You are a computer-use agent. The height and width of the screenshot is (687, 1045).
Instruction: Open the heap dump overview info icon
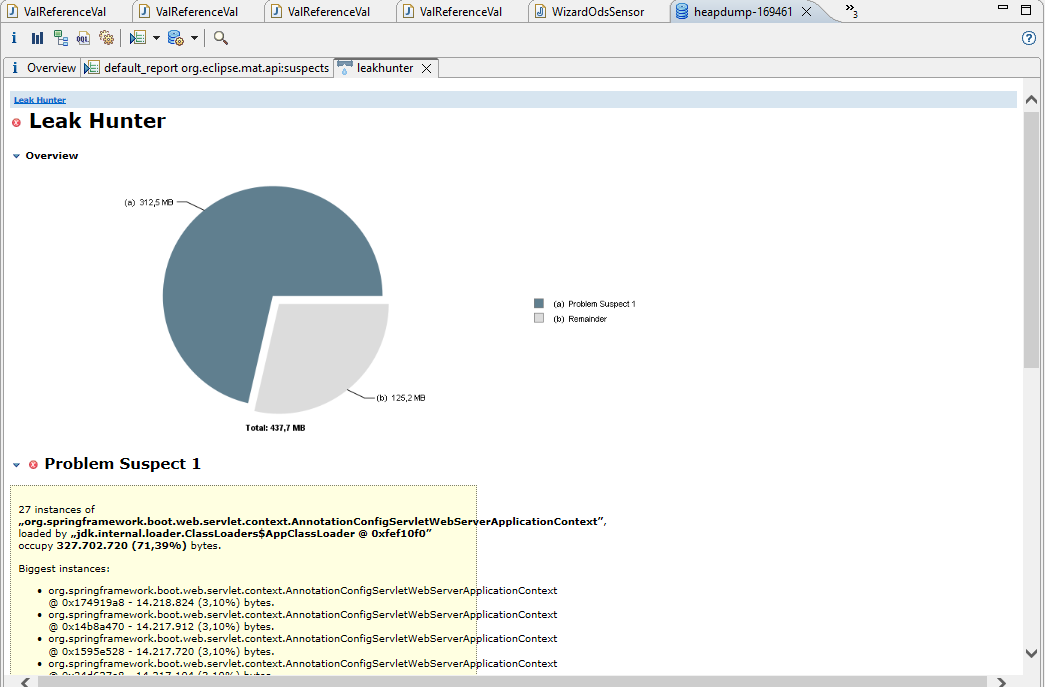(14, 38)
